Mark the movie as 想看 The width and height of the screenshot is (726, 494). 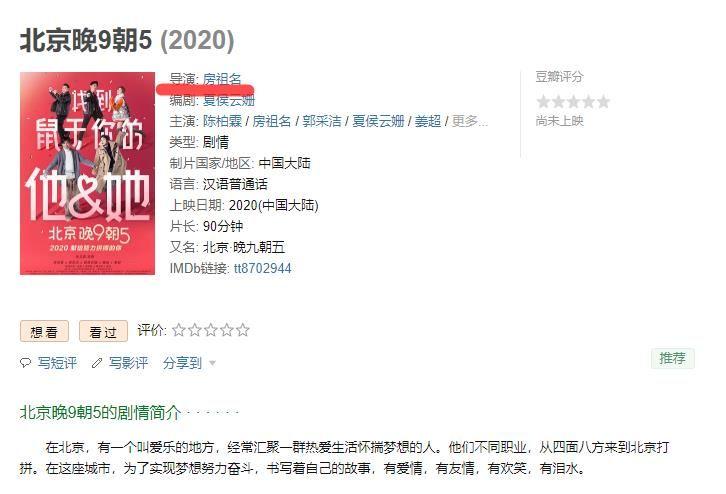click(44, 331)
